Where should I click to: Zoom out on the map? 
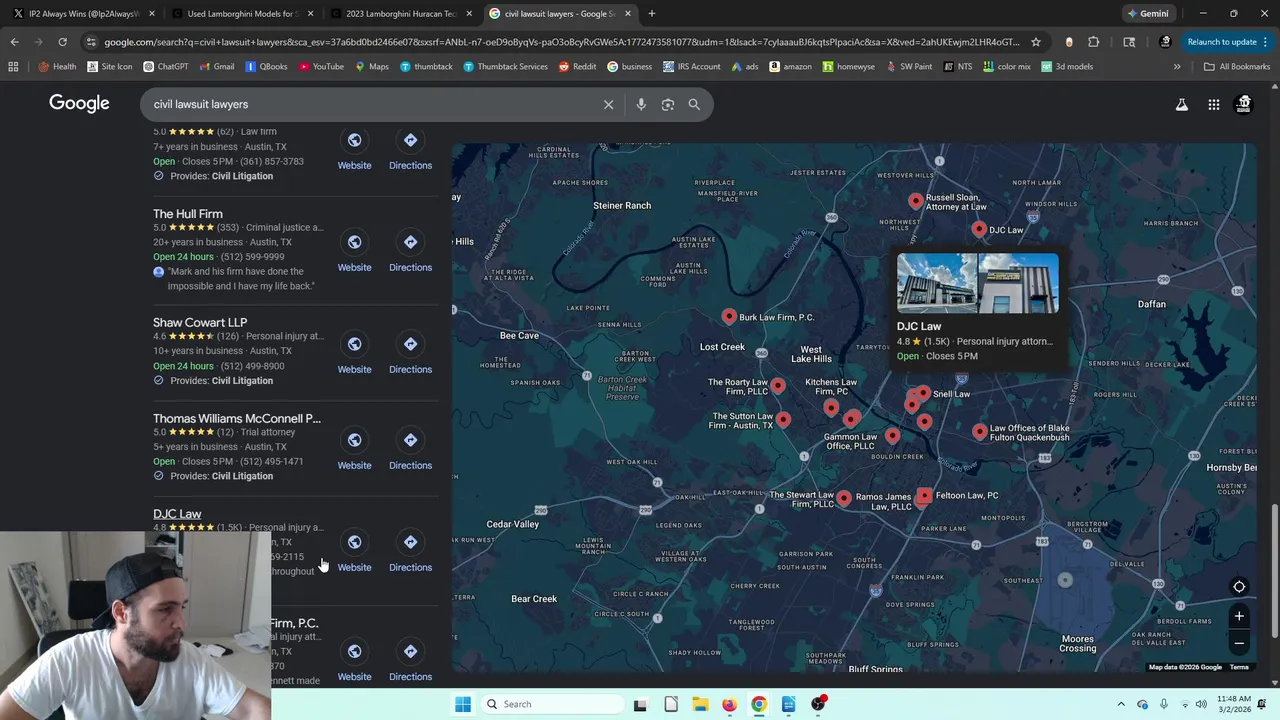point(1239,643)
